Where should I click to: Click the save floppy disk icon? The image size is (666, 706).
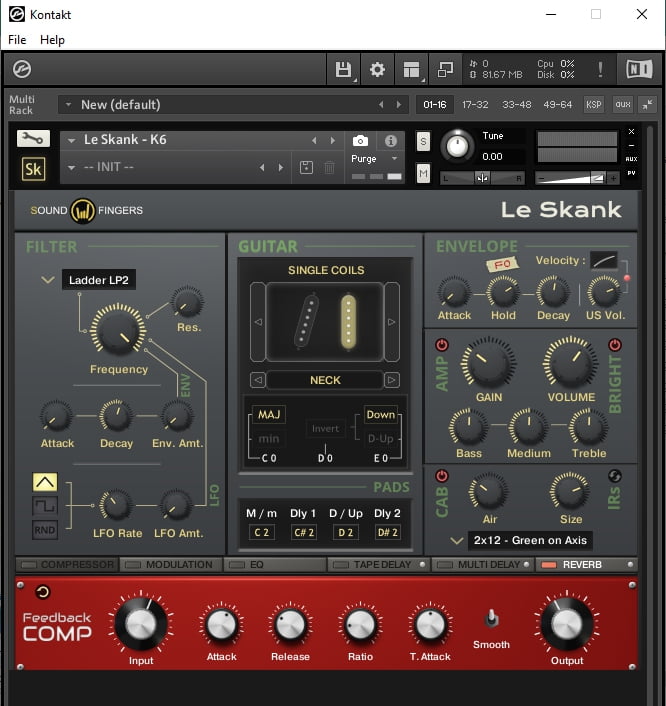point(344,70)
